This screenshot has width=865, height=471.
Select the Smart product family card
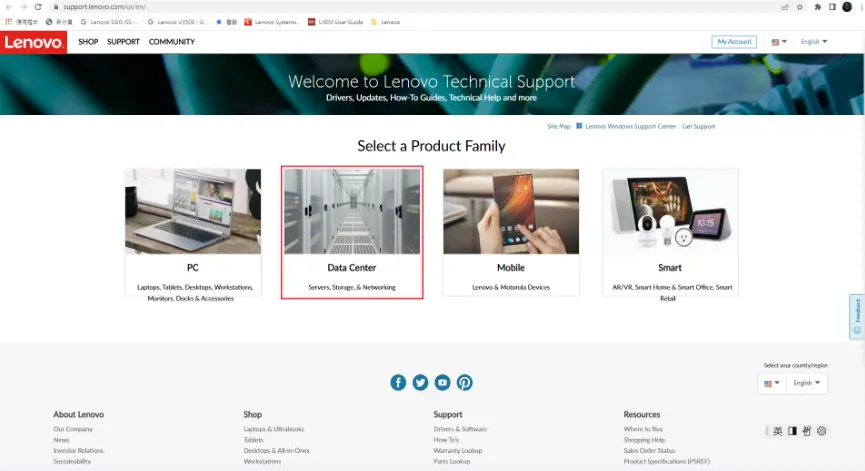click(670, 232)
